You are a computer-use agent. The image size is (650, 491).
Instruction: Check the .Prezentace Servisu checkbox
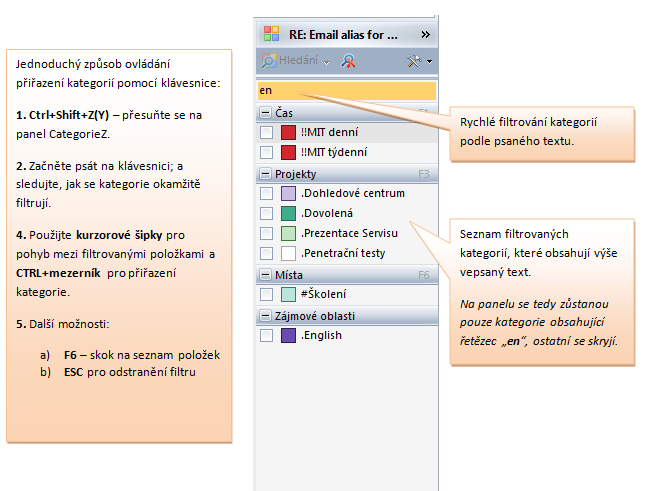point(267,233)
